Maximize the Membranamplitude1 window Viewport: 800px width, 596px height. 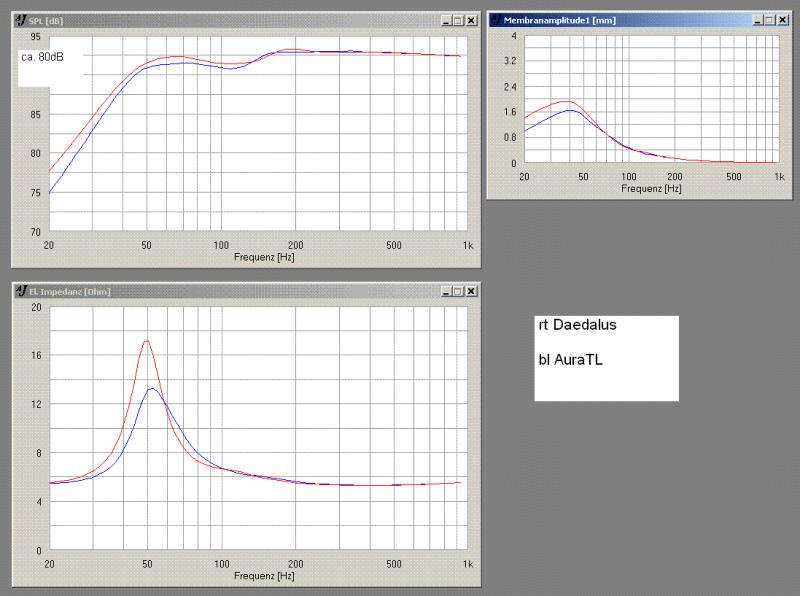[x=771, y=19]
